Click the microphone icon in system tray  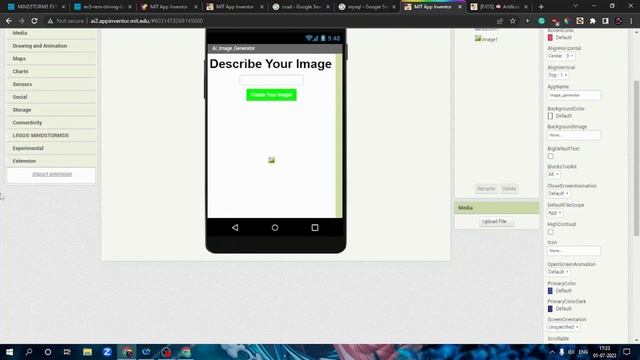point(562,352)
